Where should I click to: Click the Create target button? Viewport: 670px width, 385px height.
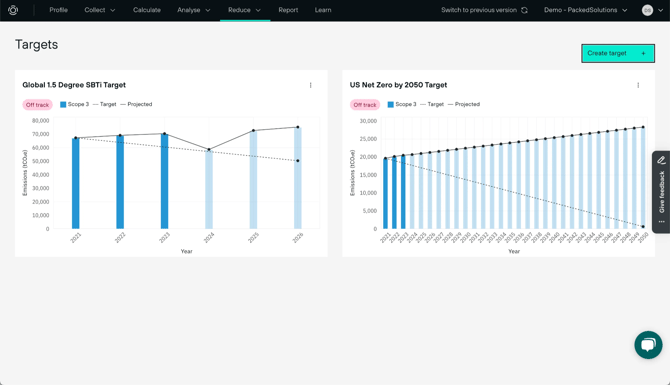(618, 53)
